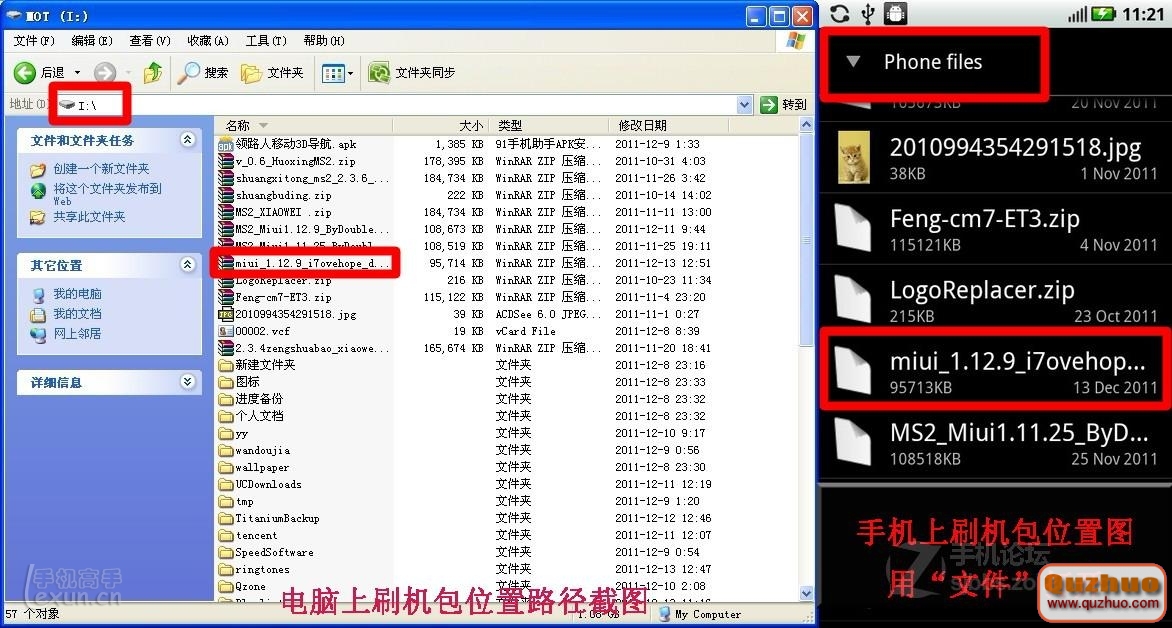Select v_0.6_HuoxingMS2.zip archive icon

point(226,161)
